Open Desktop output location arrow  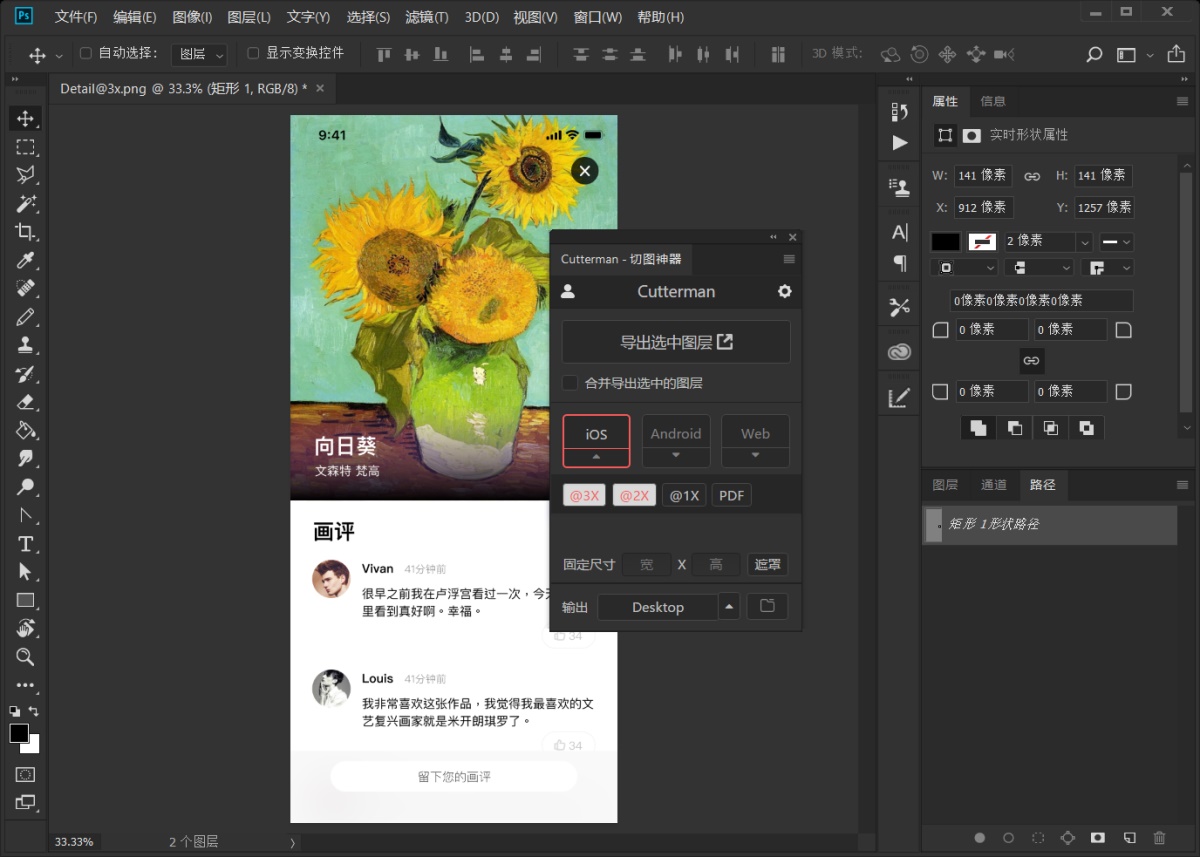[x=729, y=606]
